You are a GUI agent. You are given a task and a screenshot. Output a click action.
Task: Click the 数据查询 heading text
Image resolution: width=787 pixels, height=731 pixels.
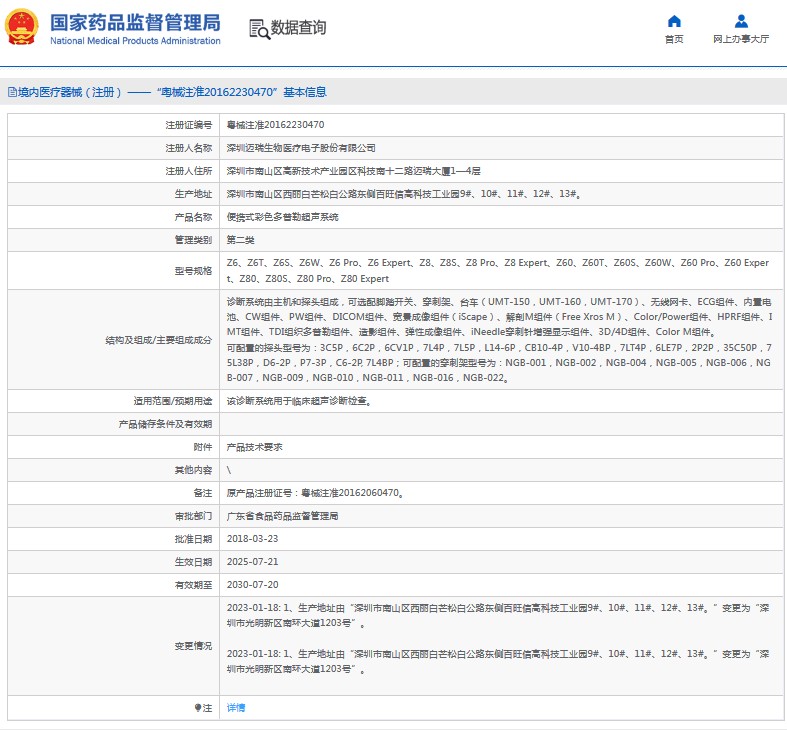[x=298, y=28]
